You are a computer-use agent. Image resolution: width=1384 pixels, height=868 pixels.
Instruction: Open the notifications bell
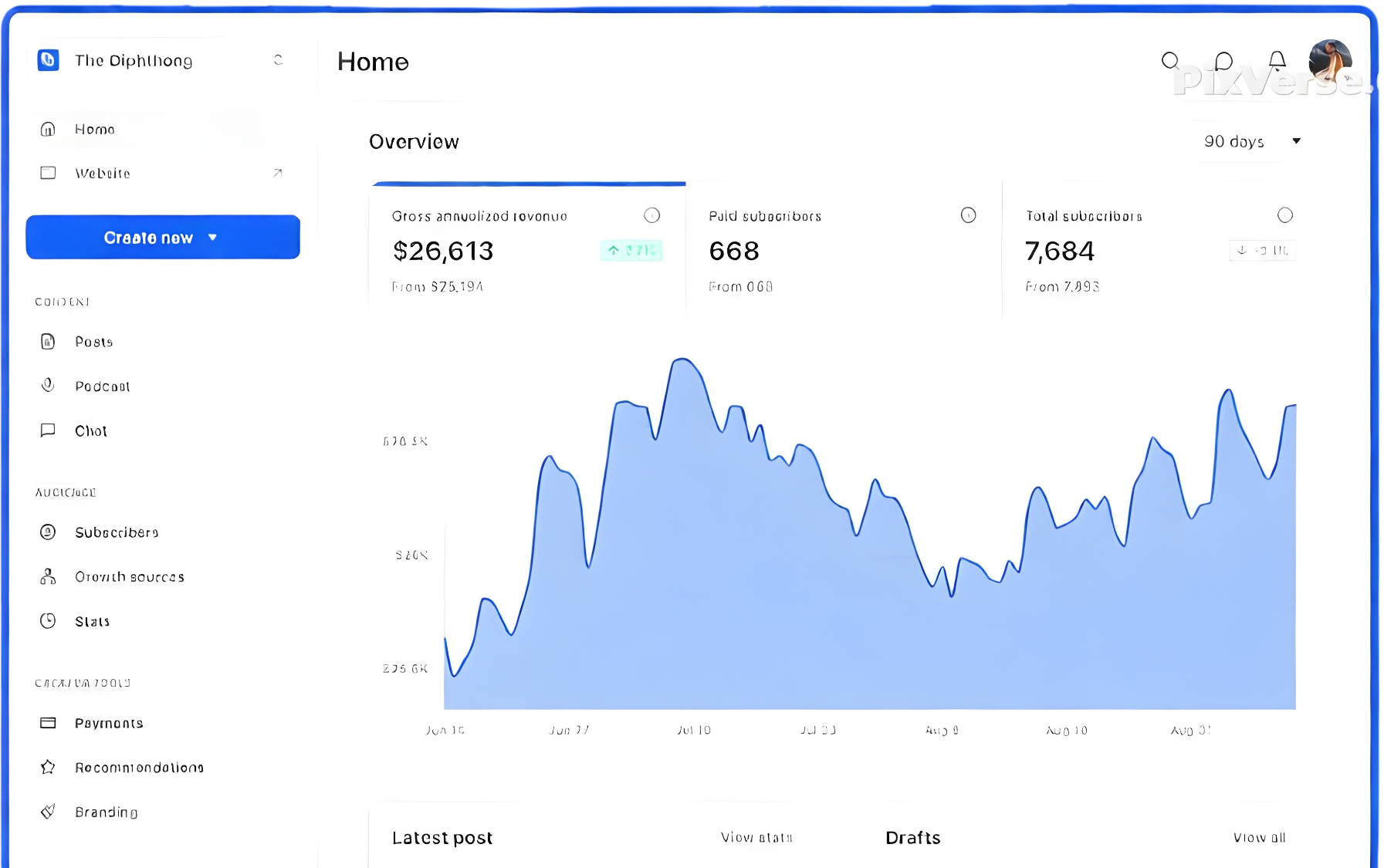pyautogui.click(x=1277, y=60)
